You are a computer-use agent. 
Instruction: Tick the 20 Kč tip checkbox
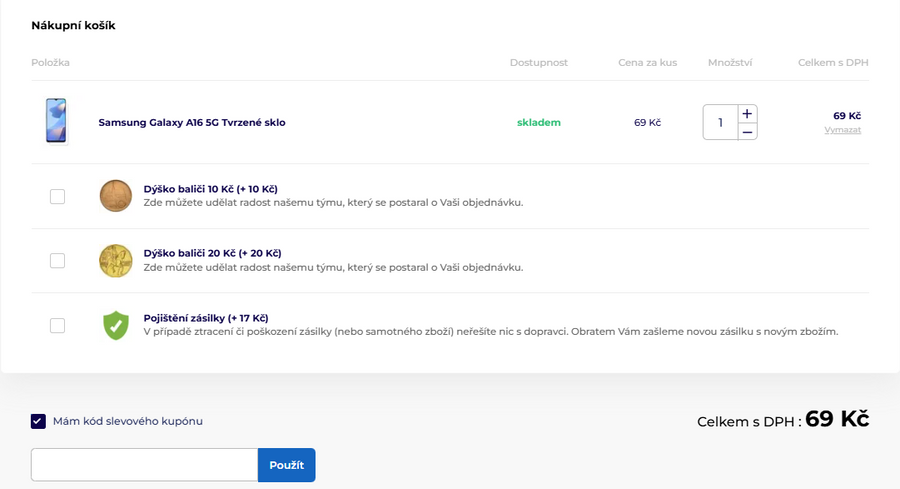tap(57, 260)
